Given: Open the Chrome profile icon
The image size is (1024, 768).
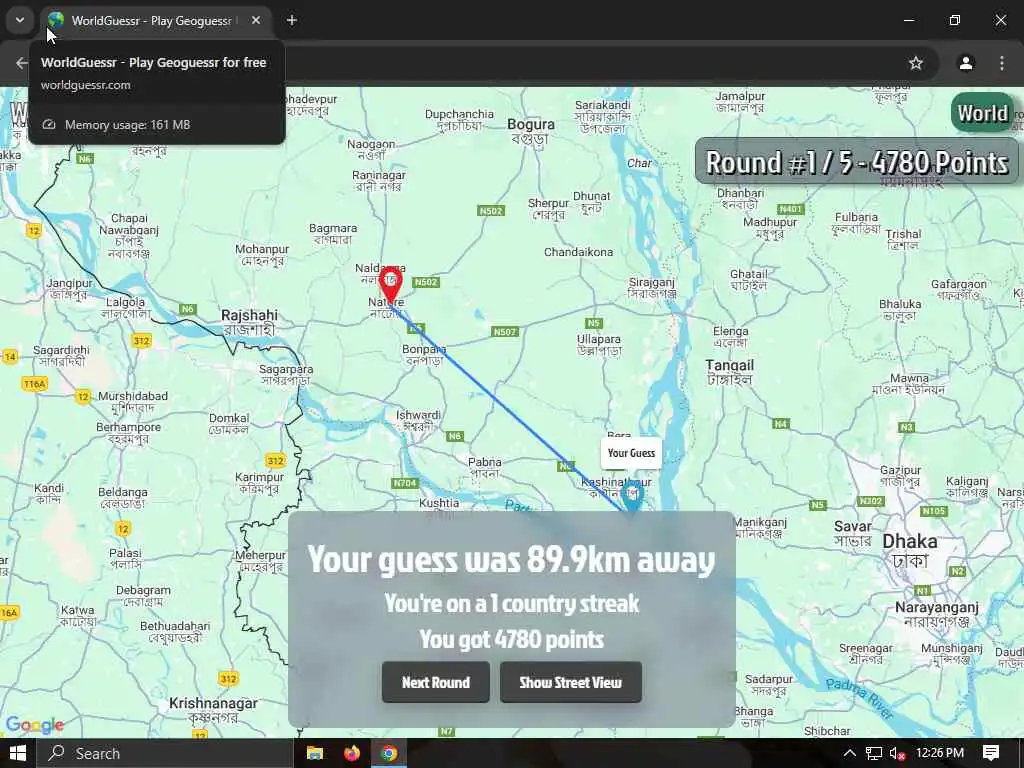Looking at the screenshot, I should pos(966,63).
